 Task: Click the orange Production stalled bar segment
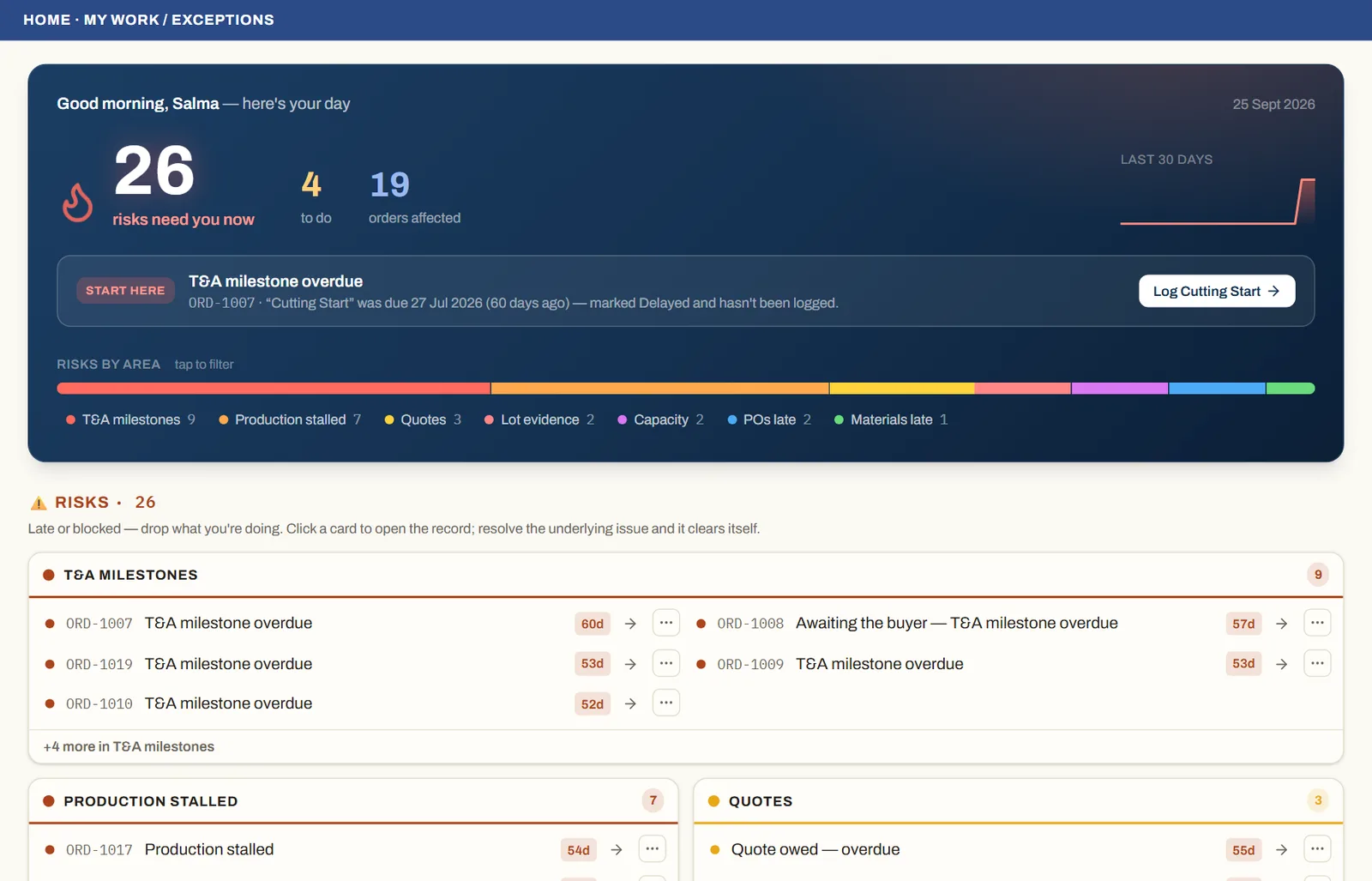660,389
